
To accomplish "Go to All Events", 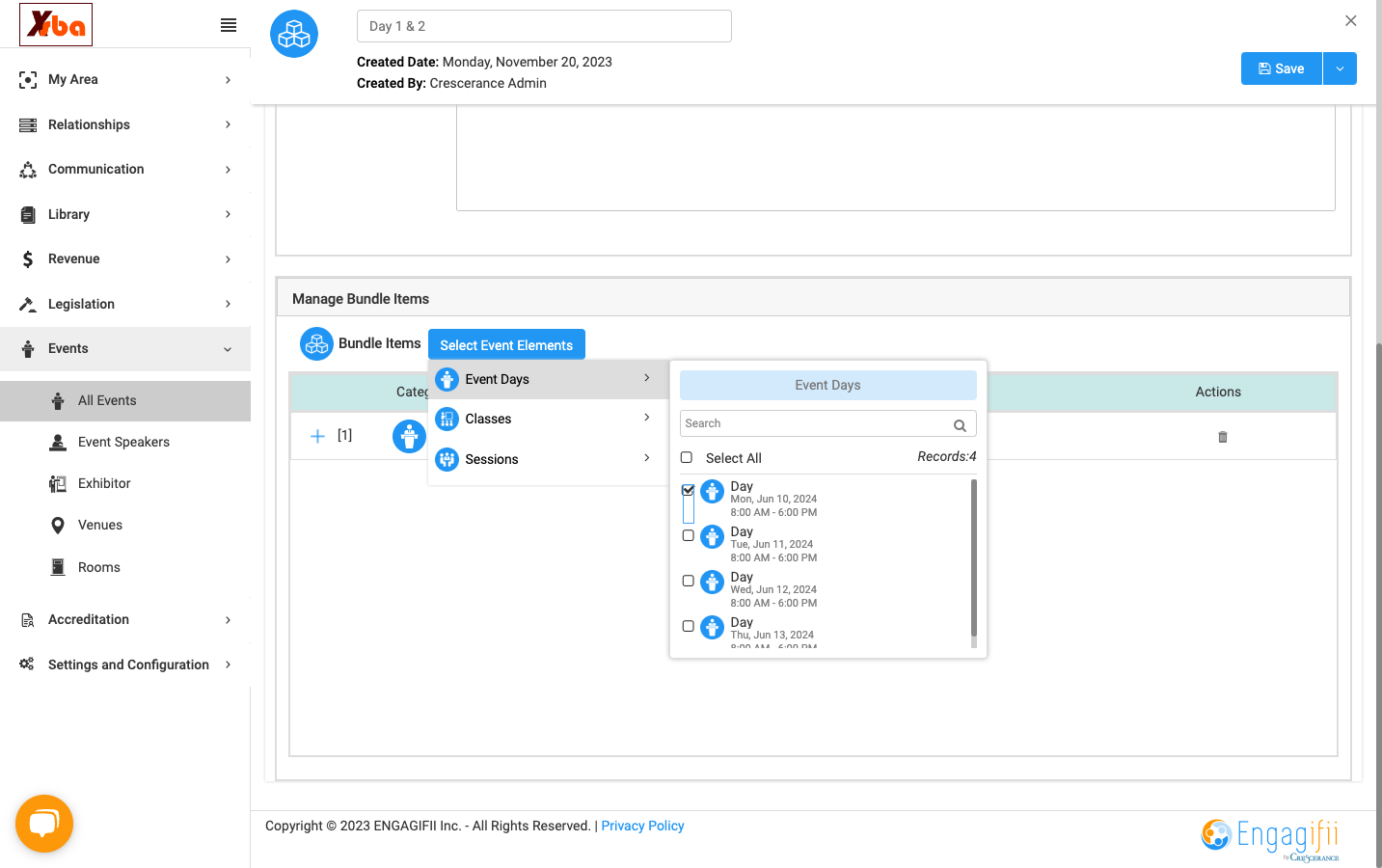I will 125,401.
